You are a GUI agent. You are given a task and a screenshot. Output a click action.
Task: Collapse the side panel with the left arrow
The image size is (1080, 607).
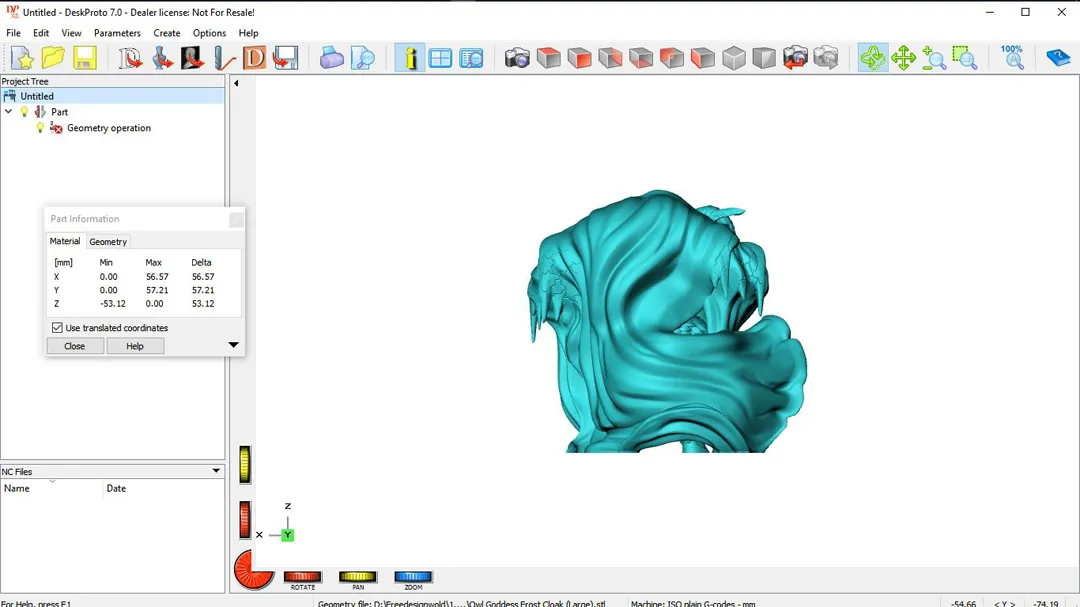[x=236, y=83]
